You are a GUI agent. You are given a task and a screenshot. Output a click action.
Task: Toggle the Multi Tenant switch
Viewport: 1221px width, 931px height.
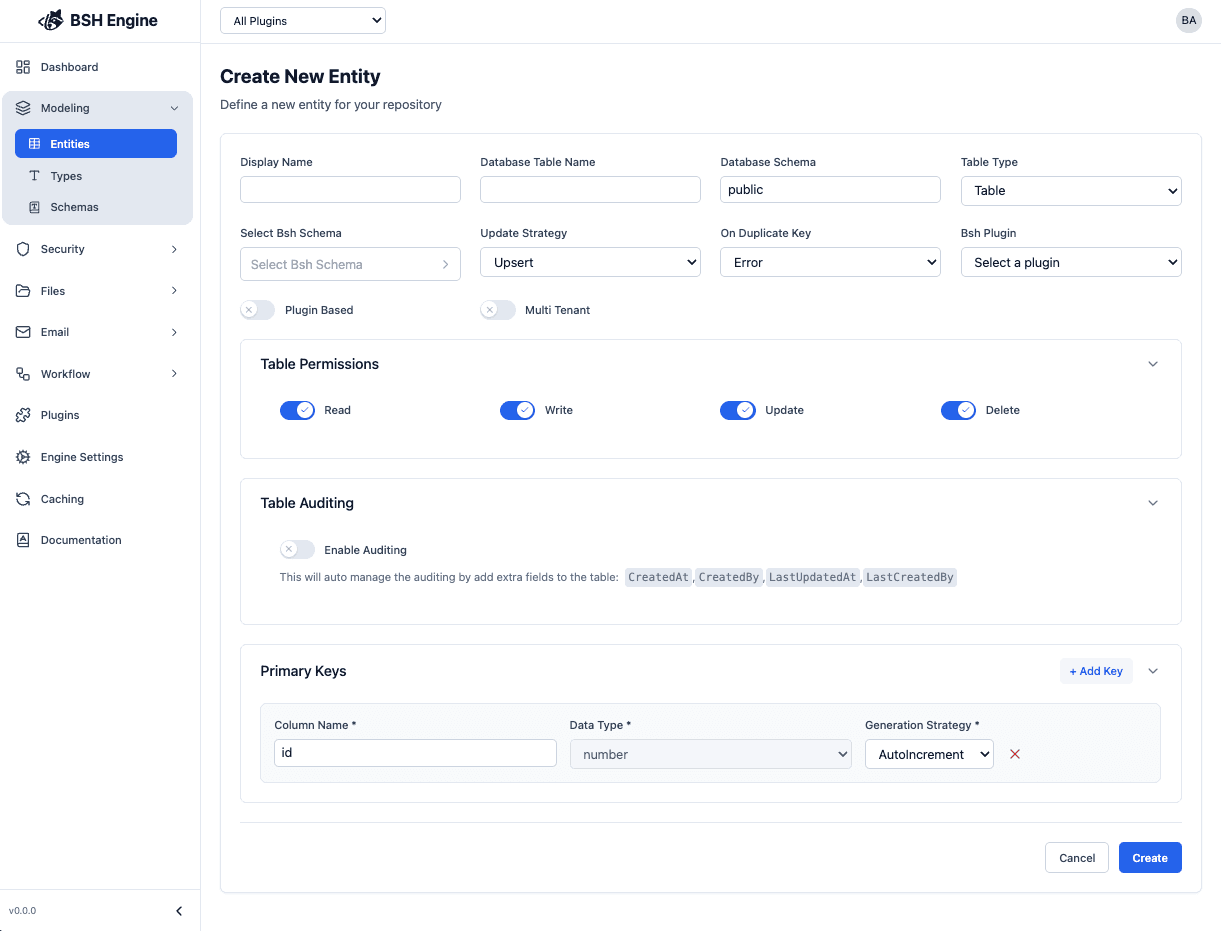[x=498, y=310]
